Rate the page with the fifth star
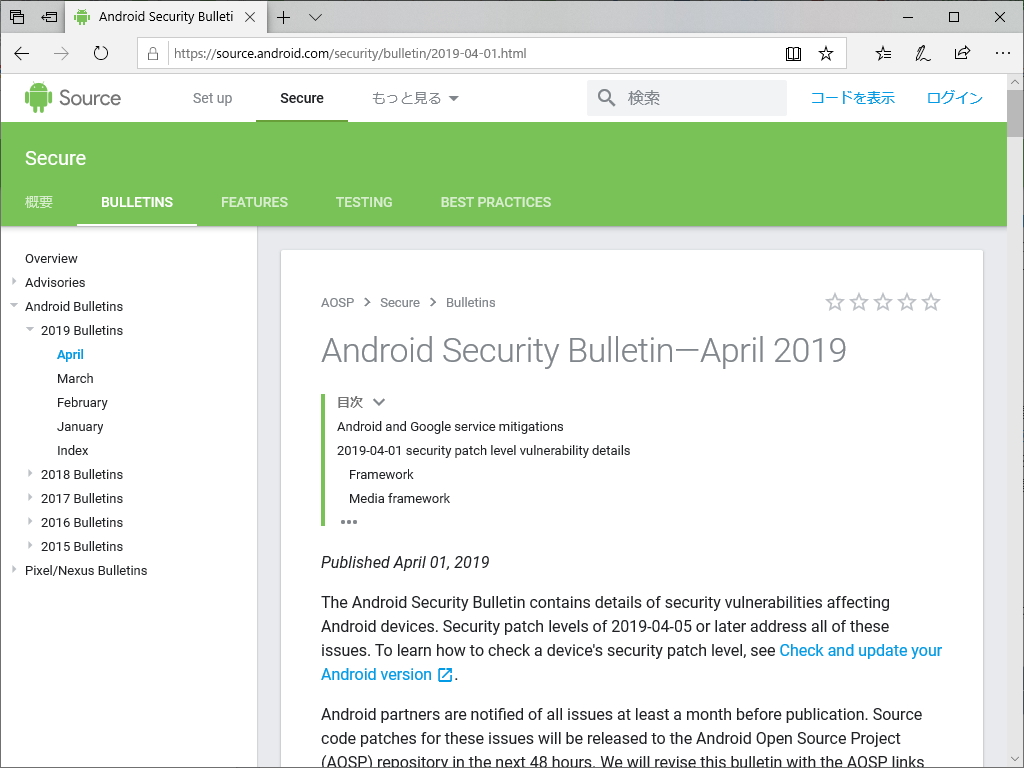1024x768 pixels. 931,301
